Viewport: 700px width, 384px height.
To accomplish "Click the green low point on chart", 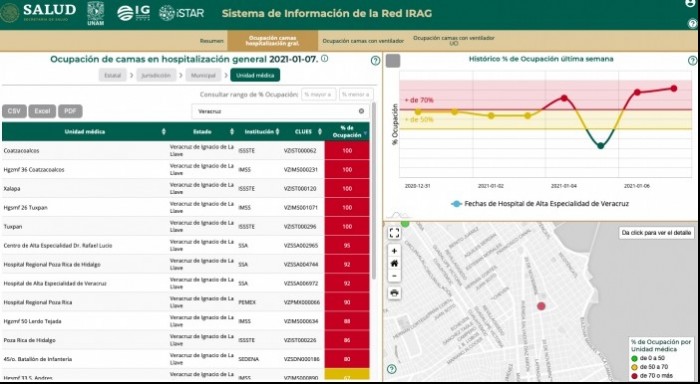I will pos(600,146).
